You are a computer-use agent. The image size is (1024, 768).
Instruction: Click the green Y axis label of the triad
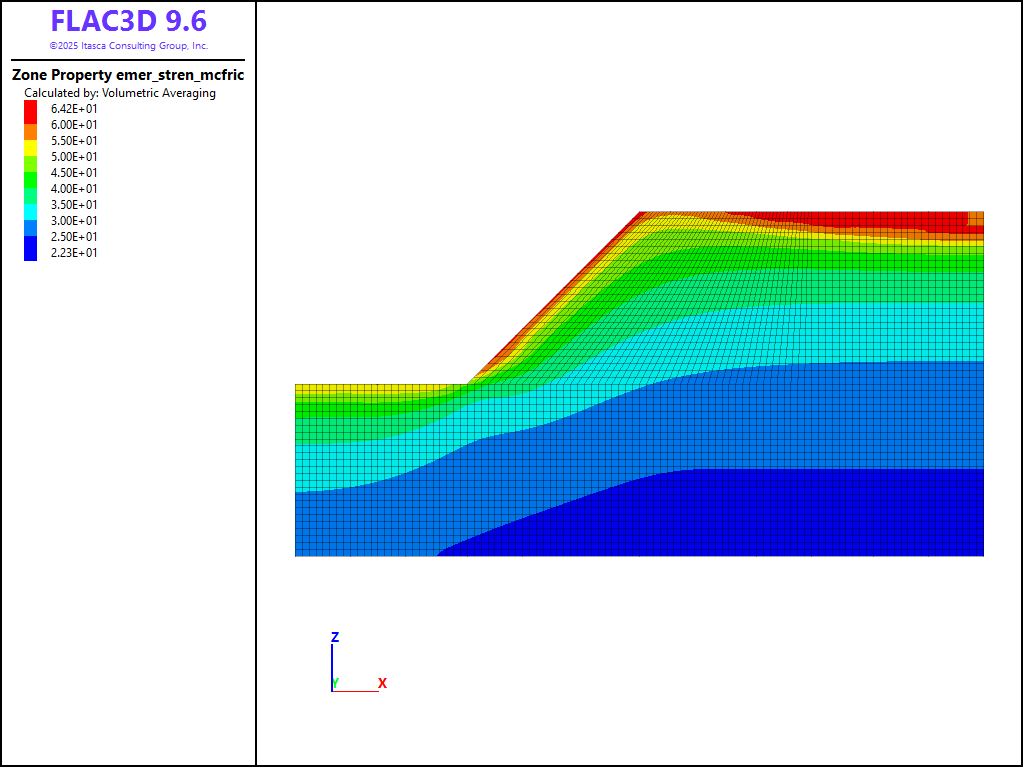[x=336, y=682]
